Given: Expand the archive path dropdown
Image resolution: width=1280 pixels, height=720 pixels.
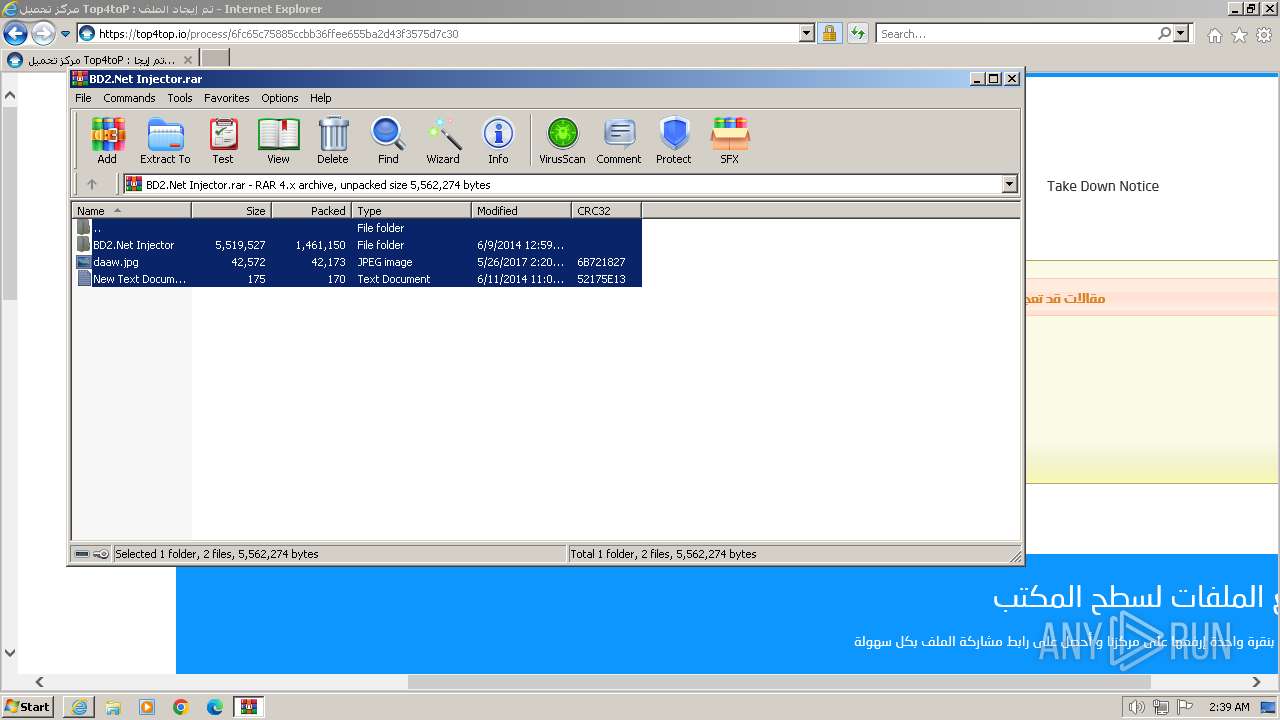Looking at the screenshot, I should pos(1009,184).
